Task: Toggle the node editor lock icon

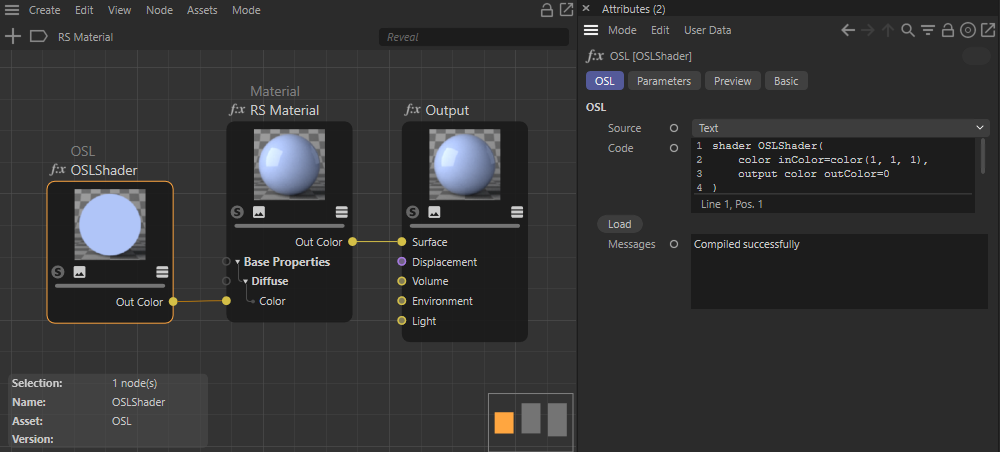Action: coord(546,10)
